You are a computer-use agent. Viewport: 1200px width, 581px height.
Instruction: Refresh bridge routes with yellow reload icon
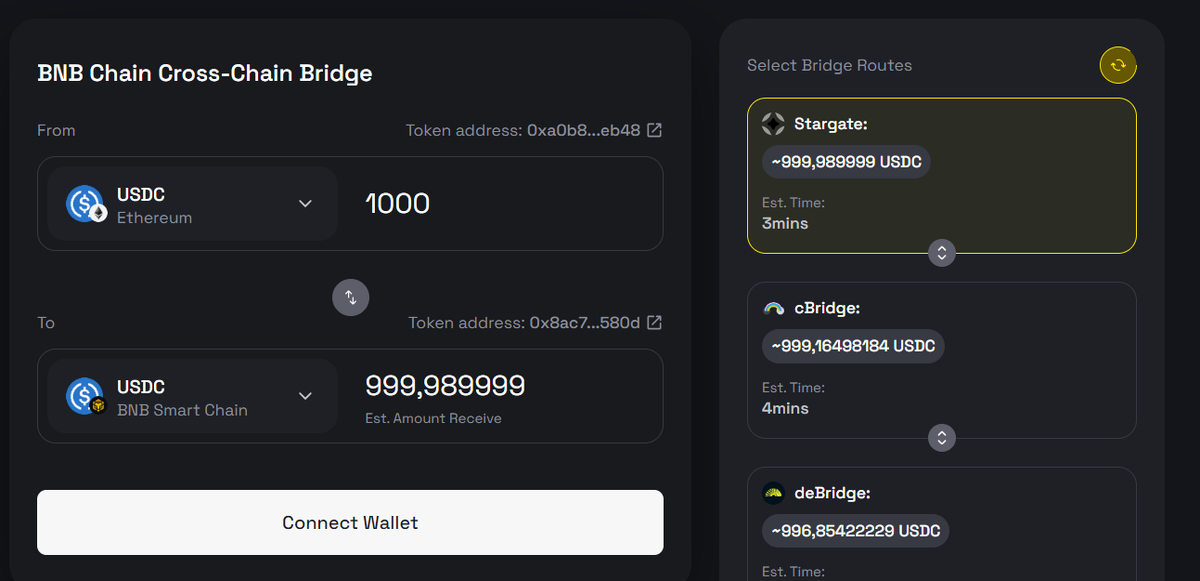pos(1118,66)
